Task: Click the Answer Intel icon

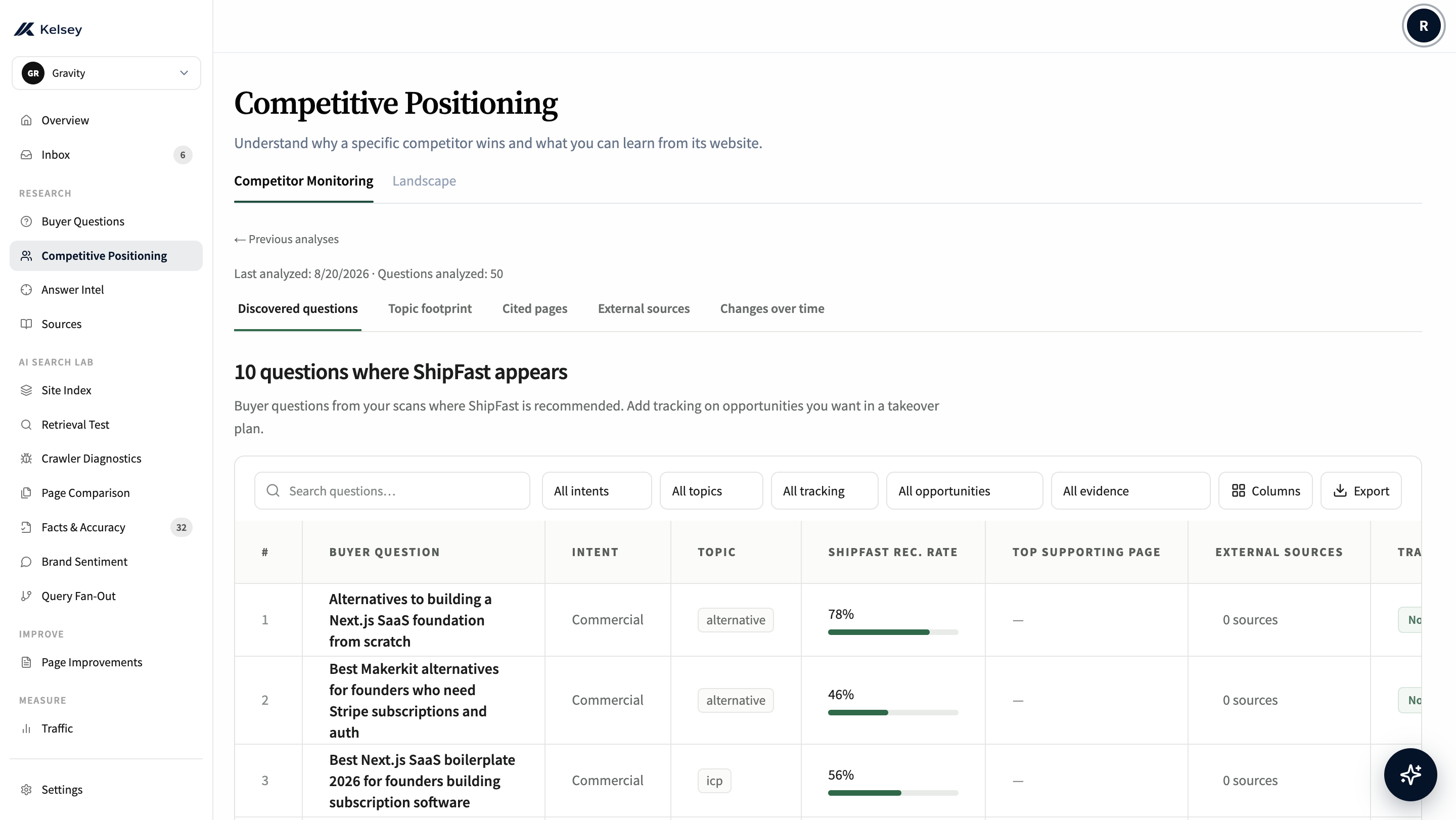Action: (26, 290)
